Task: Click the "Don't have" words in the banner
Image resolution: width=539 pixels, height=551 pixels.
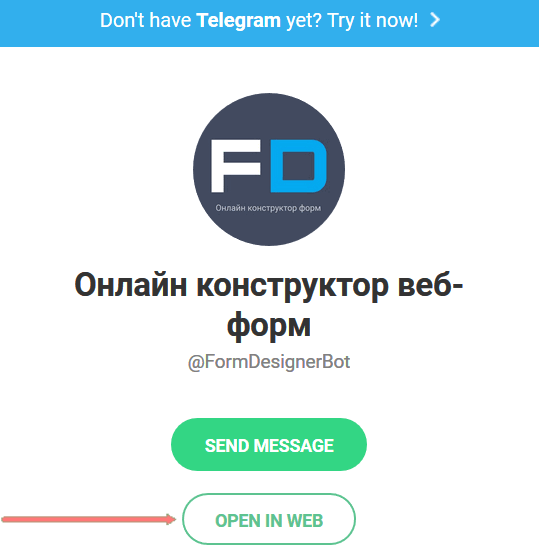Action: click(145, 20)
